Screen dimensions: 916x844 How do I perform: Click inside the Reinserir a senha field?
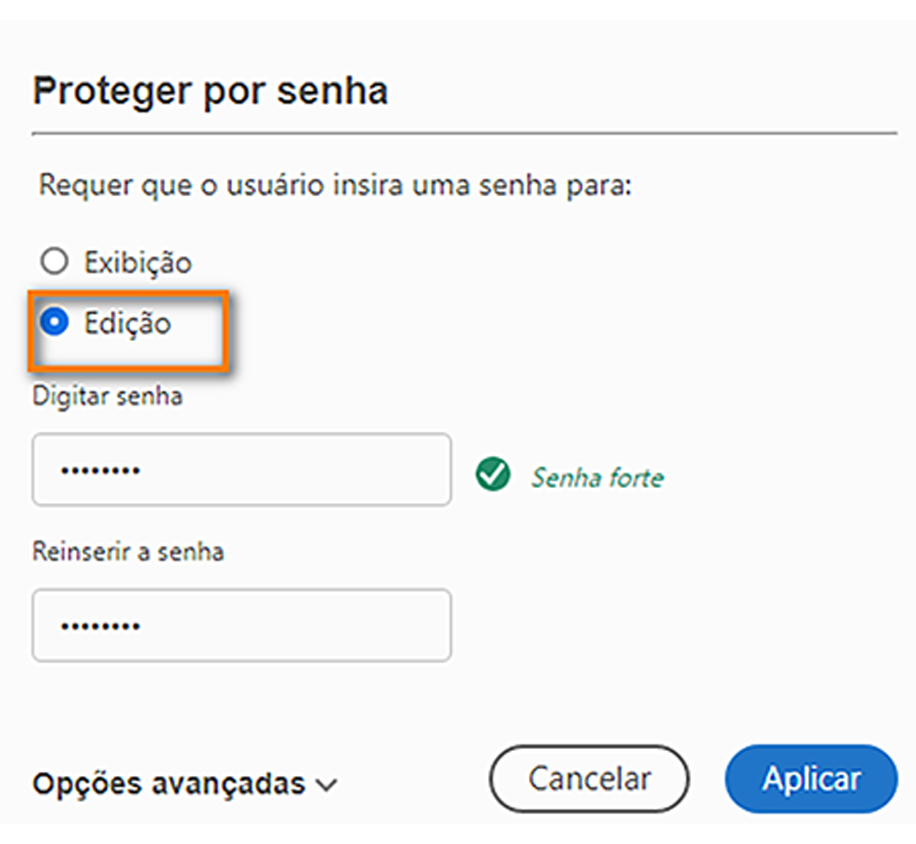(x=240, y=626)
